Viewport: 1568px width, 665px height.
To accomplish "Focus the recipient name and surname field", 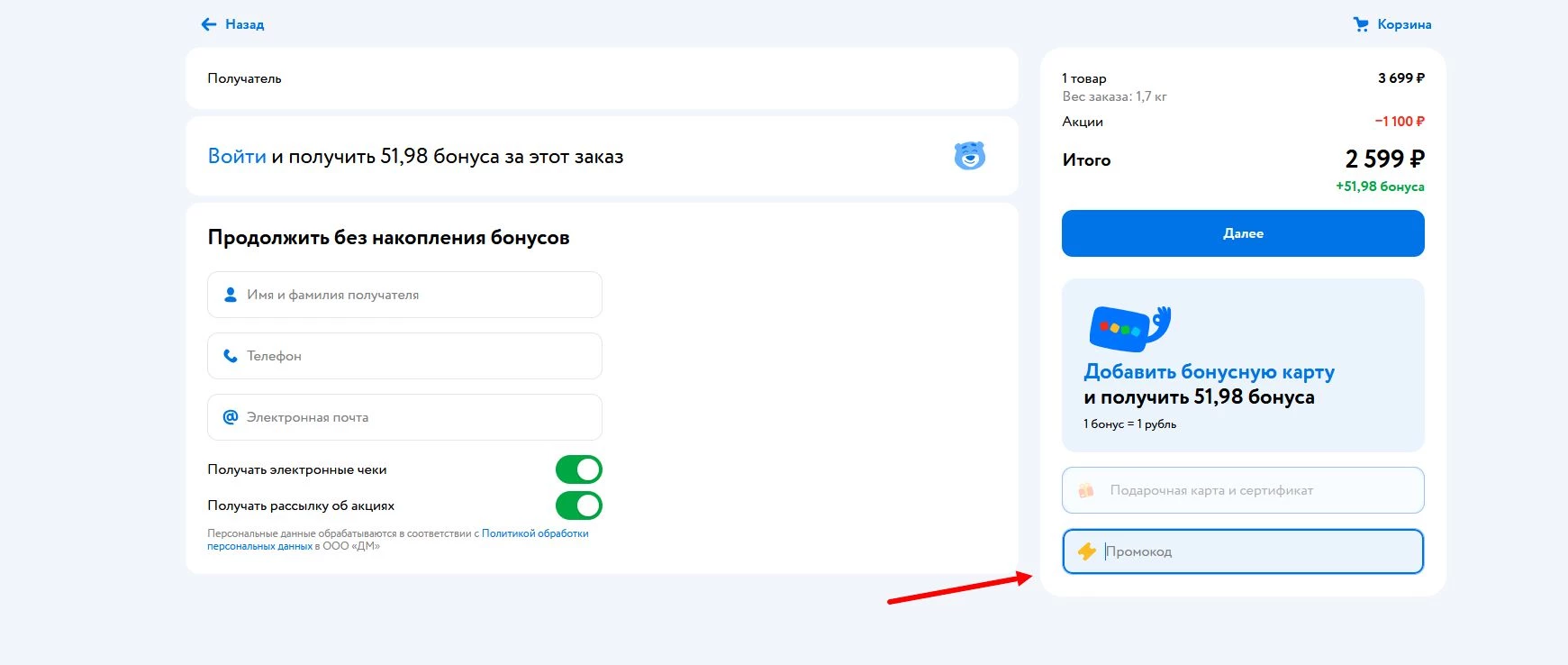I will click(404, 295).
